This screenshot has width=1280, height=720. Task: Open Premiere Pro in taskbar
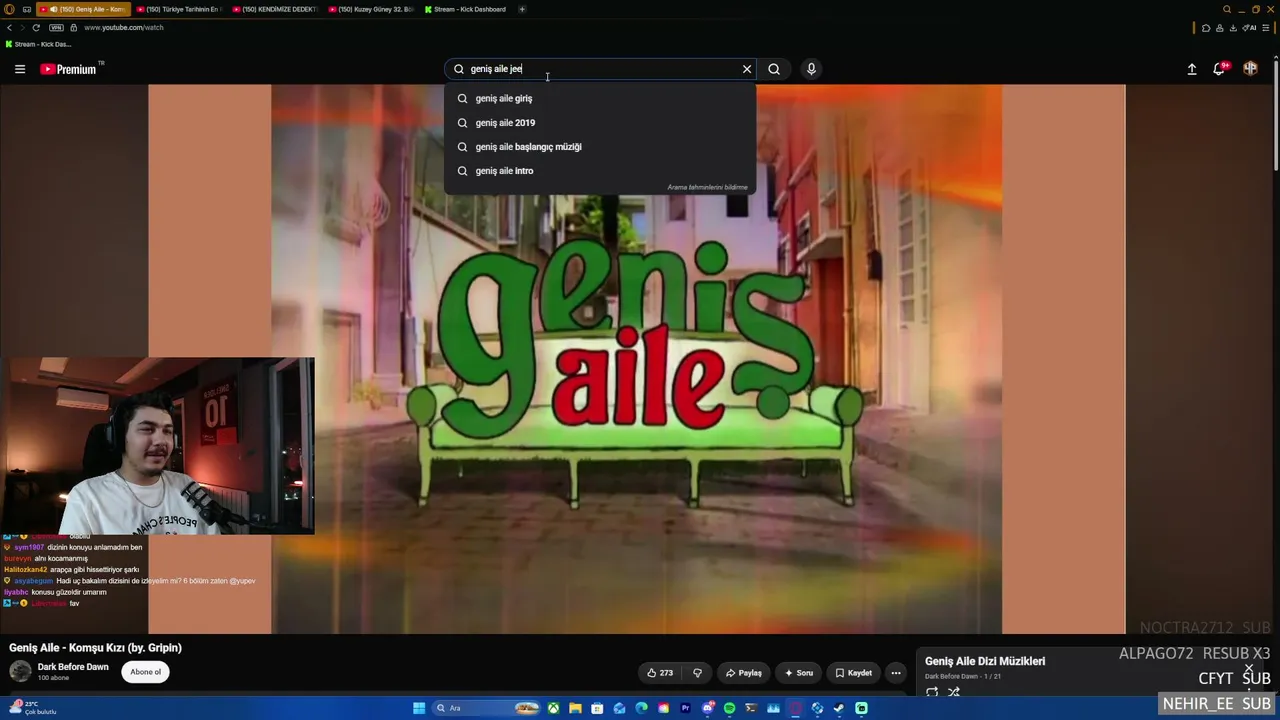pyautogui.click(x=685, y=708)
